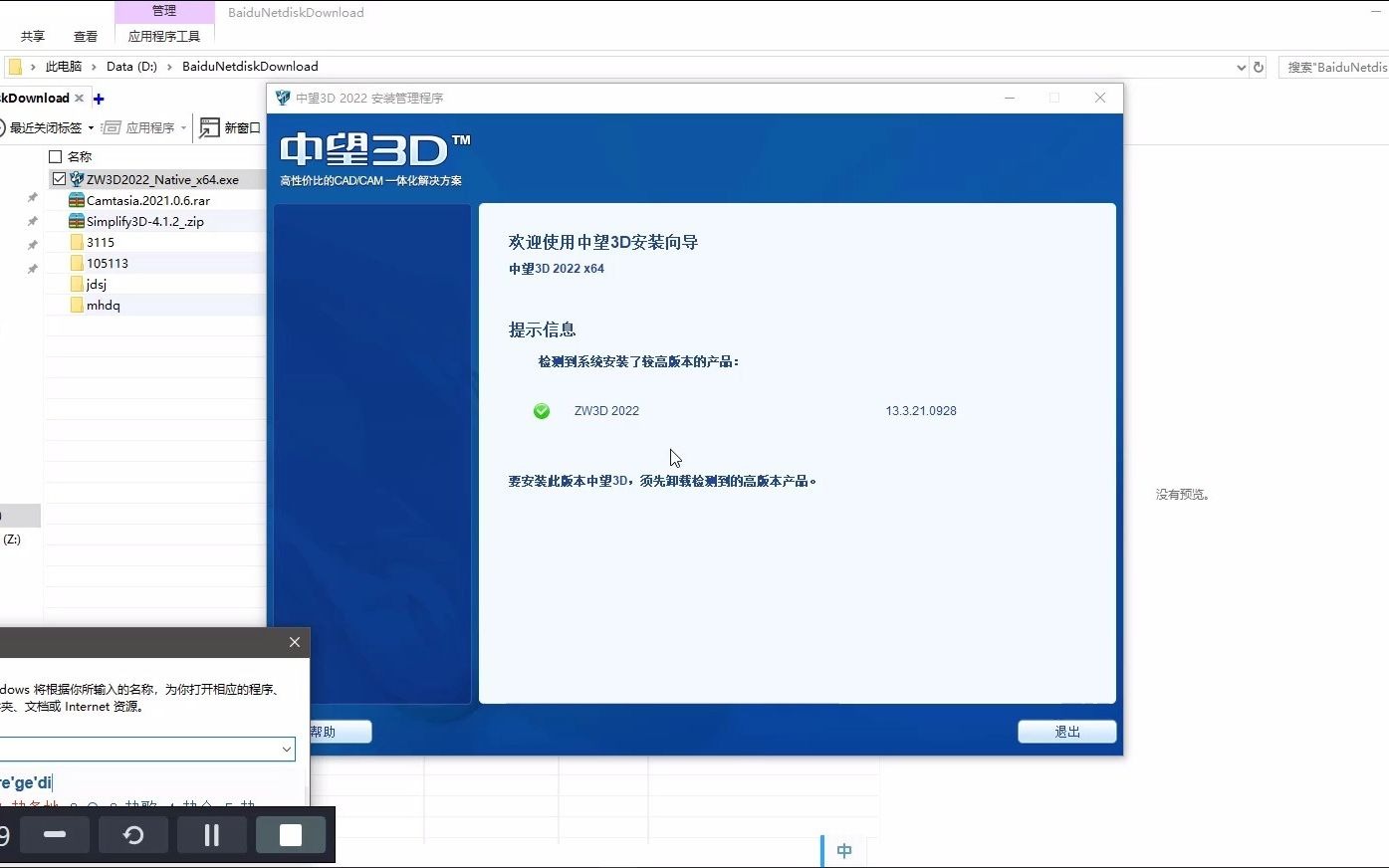Open the Run dialog combo box dropdown
1389x868 pixels.
pos(287,749)
